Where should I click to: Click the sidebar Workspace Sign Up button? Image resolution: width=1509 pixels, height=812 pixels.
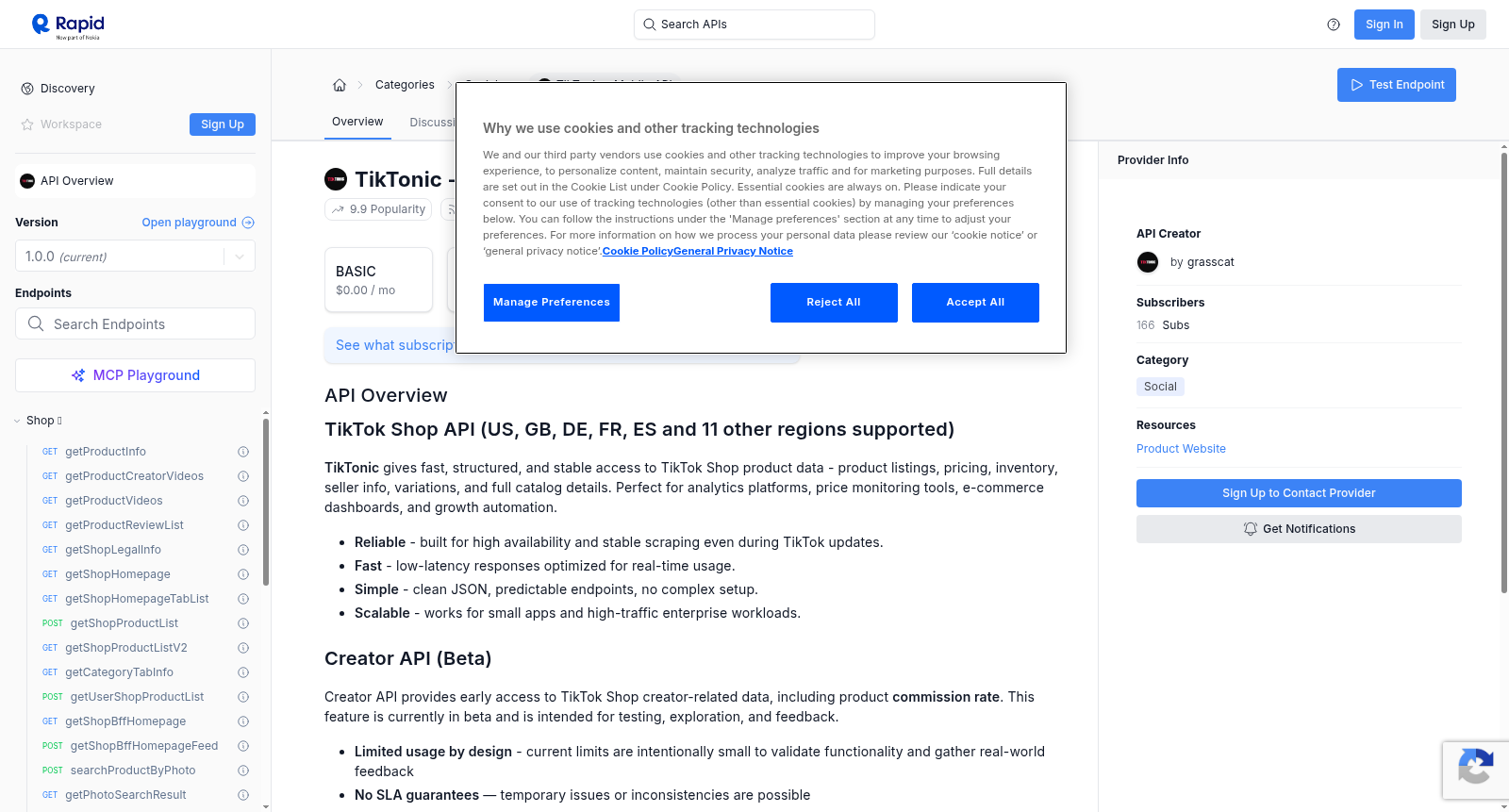click(x=223, y=124)
